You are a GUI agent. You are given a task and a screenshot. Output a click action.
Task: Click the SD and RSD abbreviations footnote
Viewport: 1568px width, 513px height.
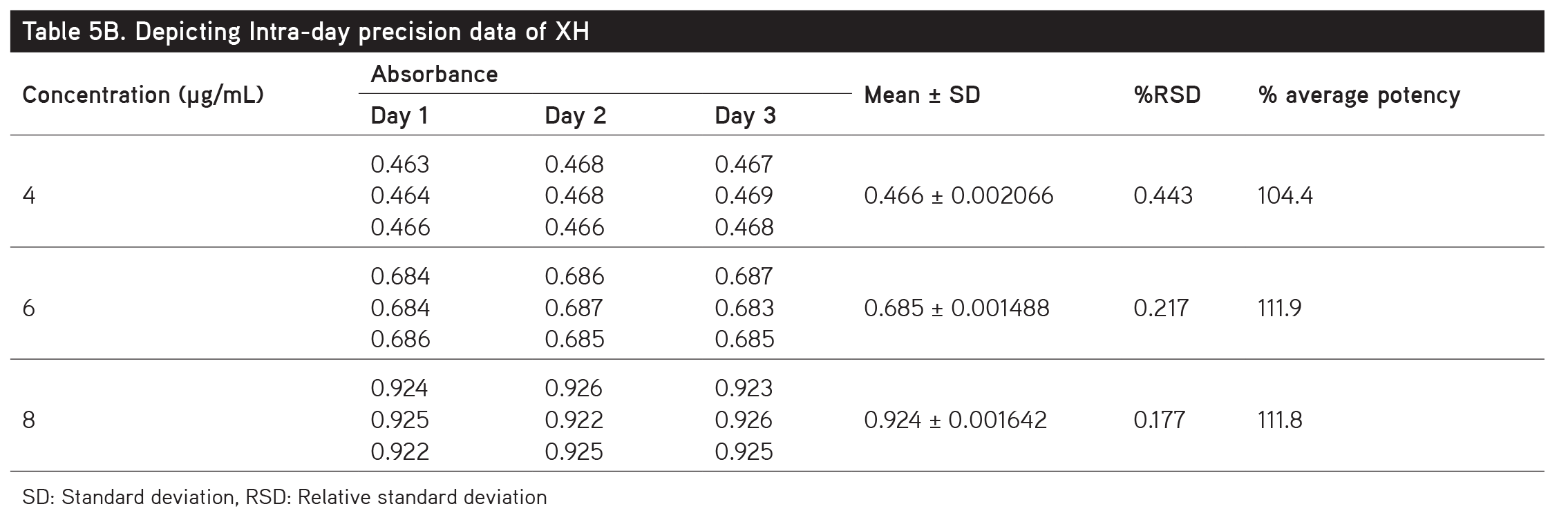(284, 497)
